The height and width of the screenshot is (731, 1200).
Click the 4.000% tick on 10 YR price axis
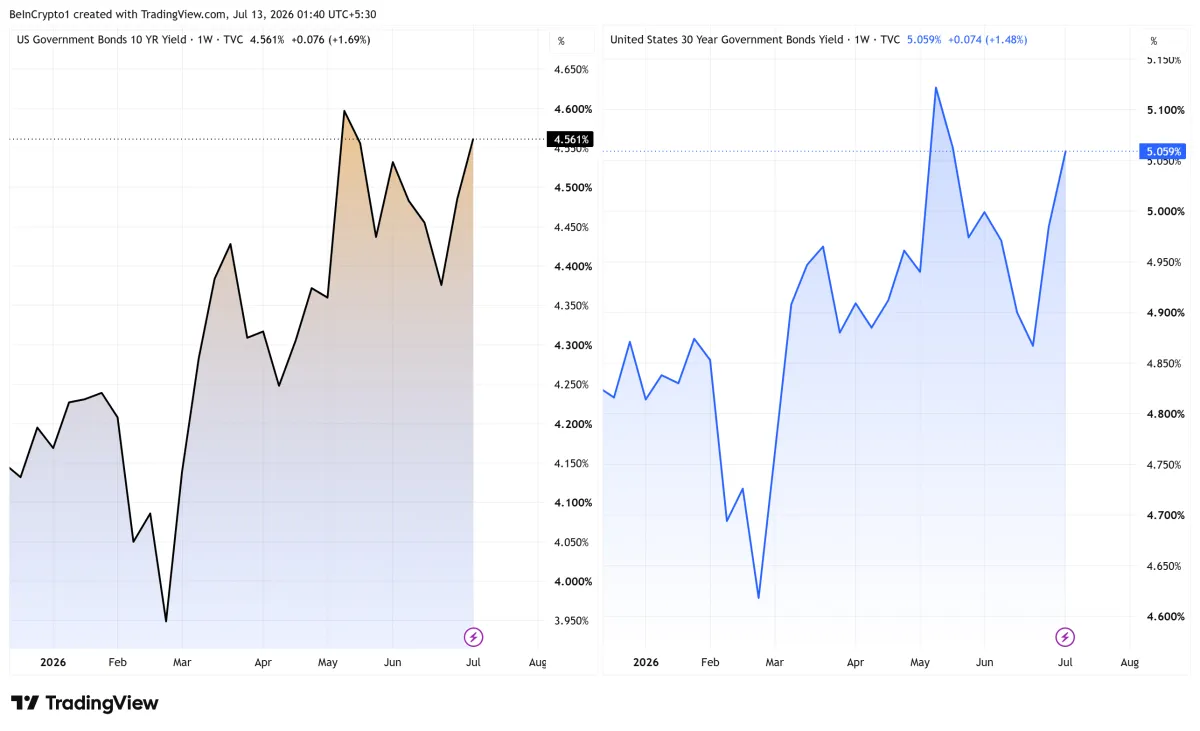pyautogui.click(x=572, y=581)
